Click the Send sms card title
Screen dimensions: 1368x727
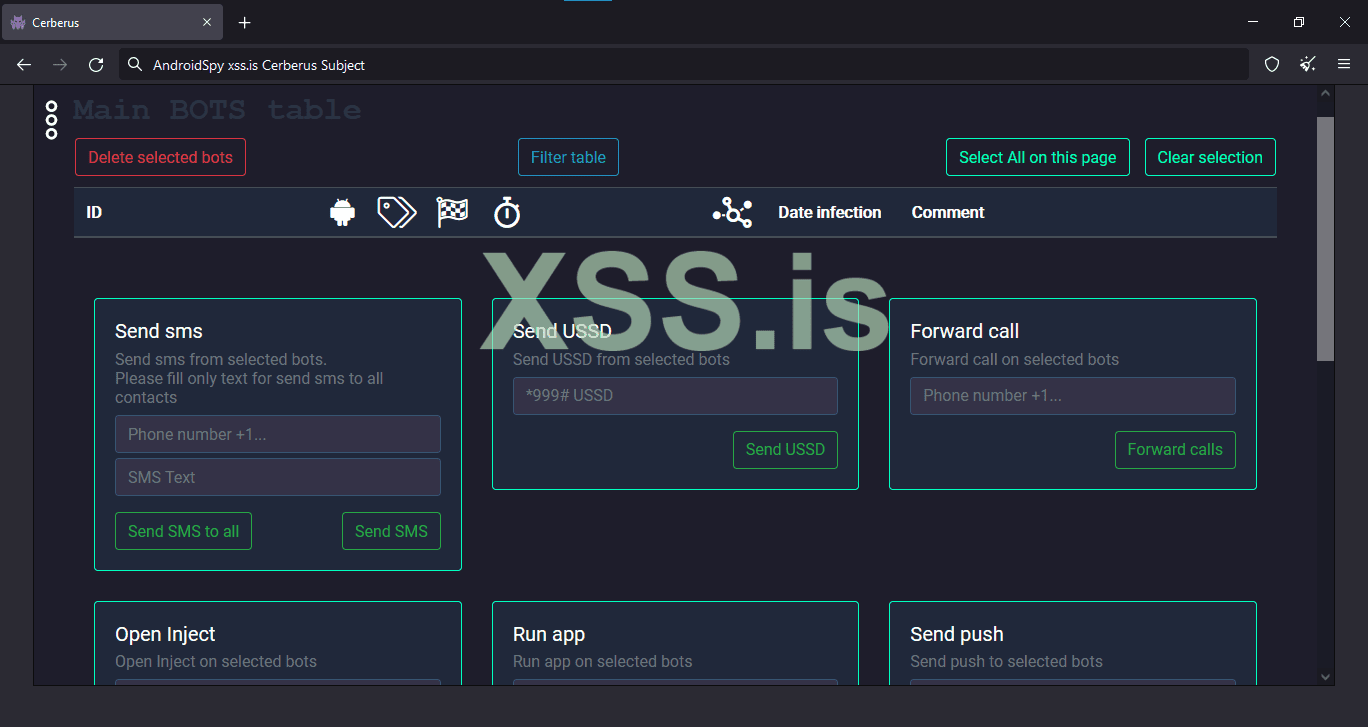159,331
